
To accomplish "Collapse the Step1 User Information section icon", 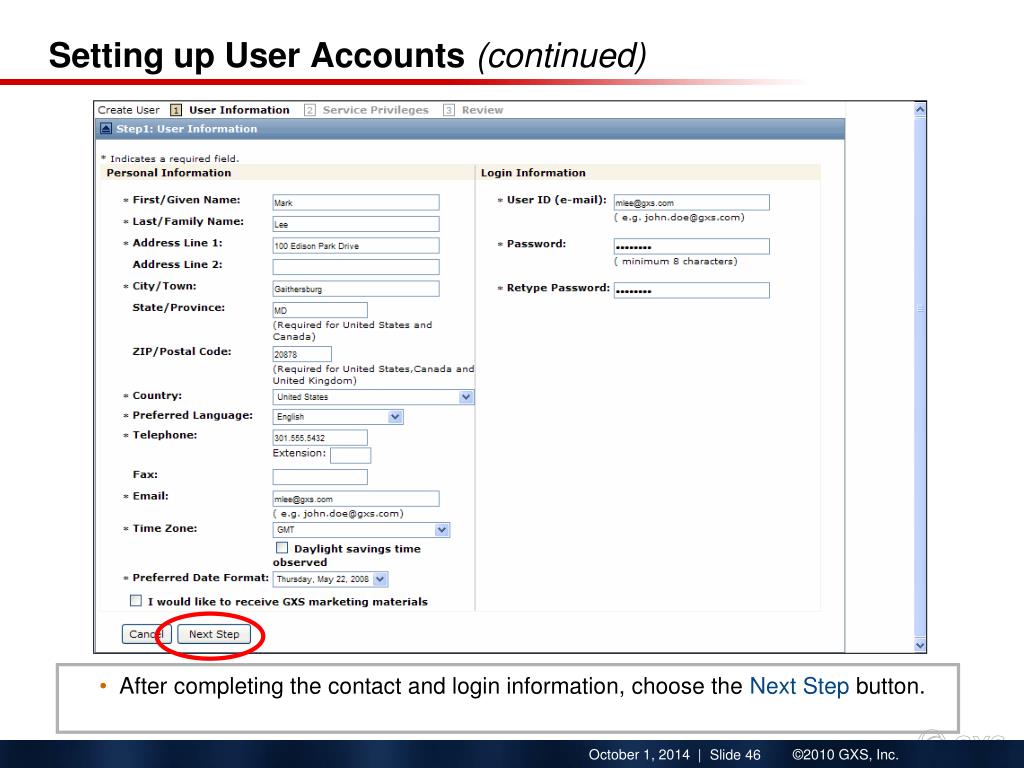I will tap(106, 129).
